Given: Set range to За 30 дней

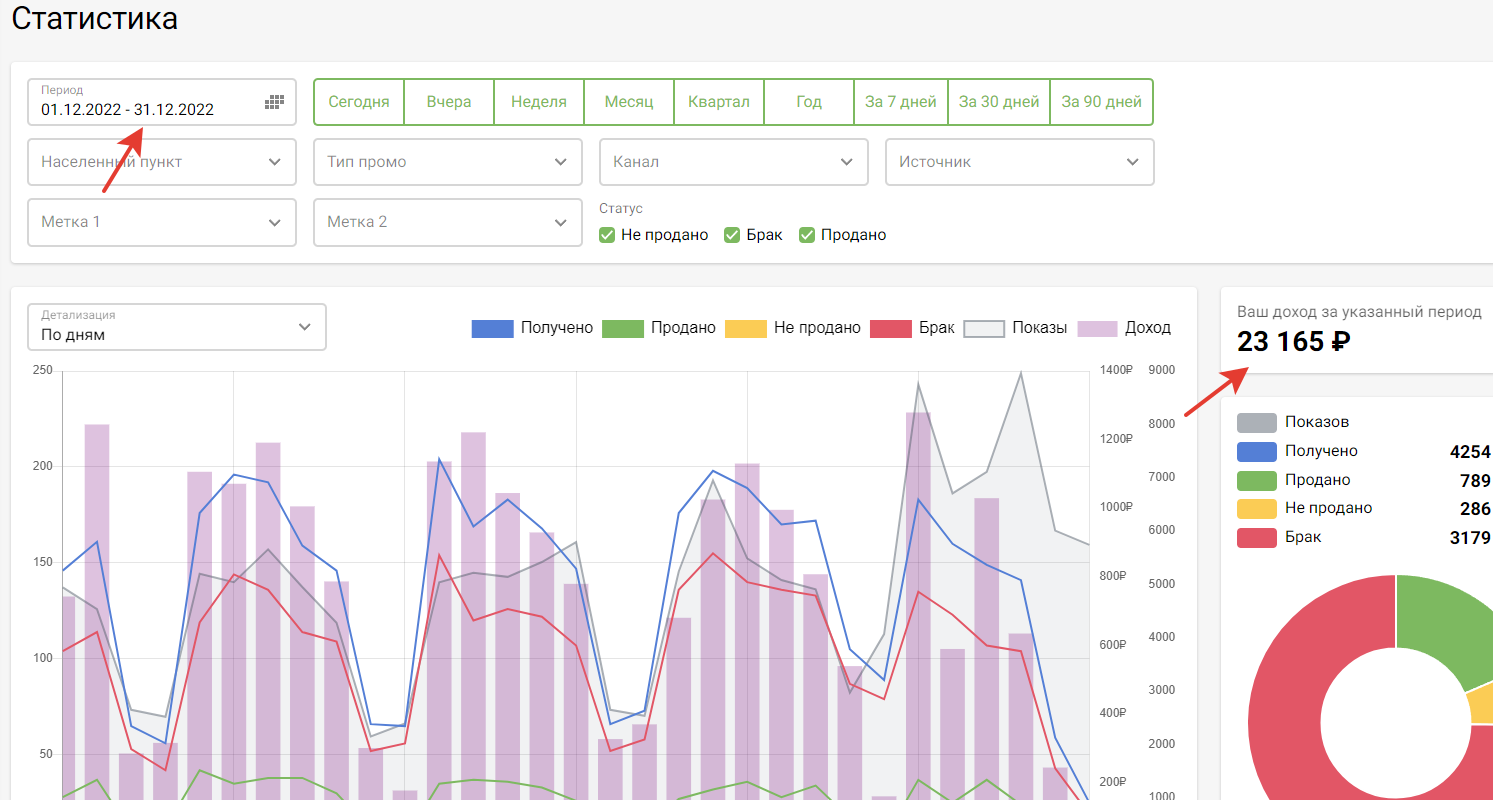Looking at the screenshot, I should tap(999, 102).
